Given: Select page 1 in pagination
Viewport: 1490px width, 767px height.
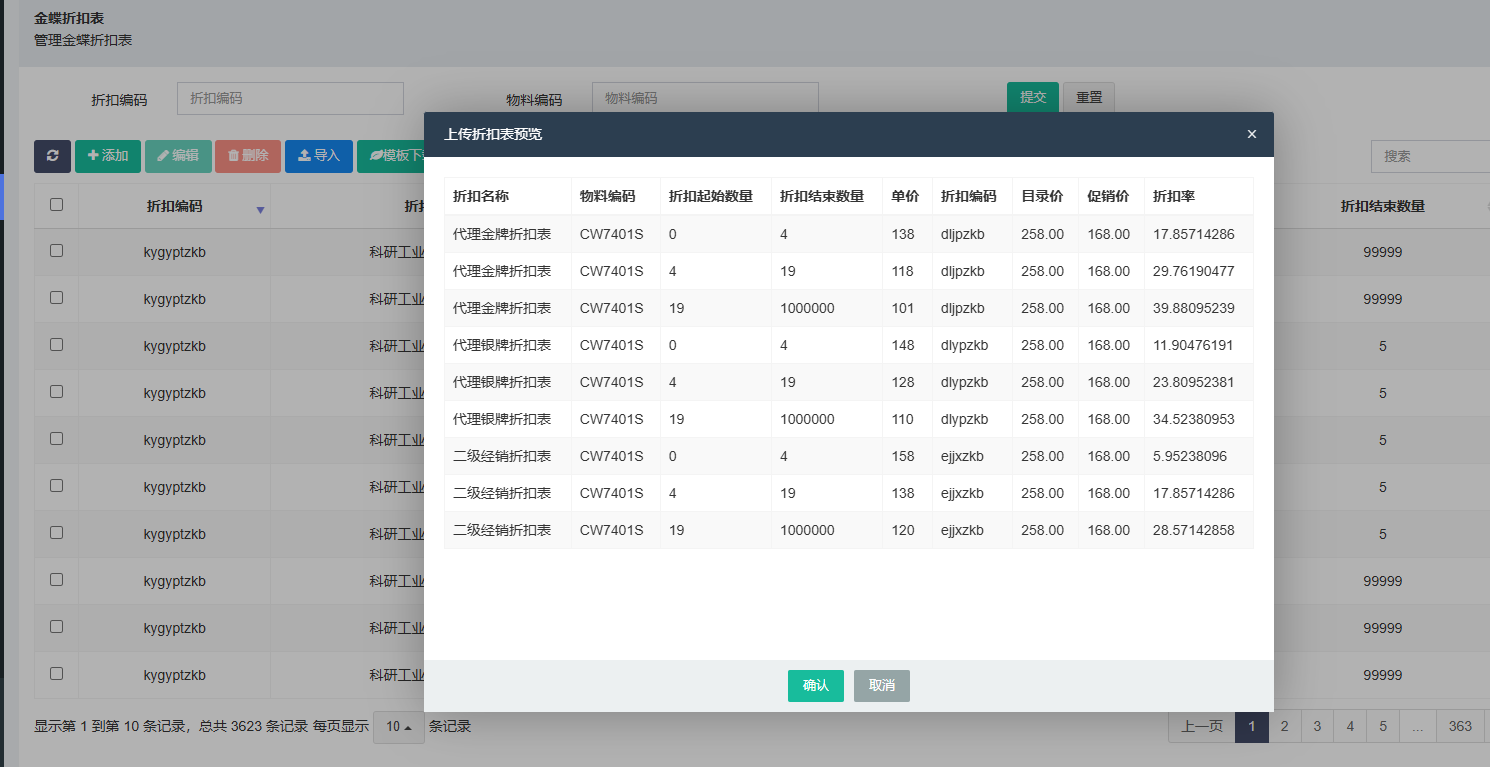Looking at the screenshot, I should pyautogui.click(x=1252, y=726).
